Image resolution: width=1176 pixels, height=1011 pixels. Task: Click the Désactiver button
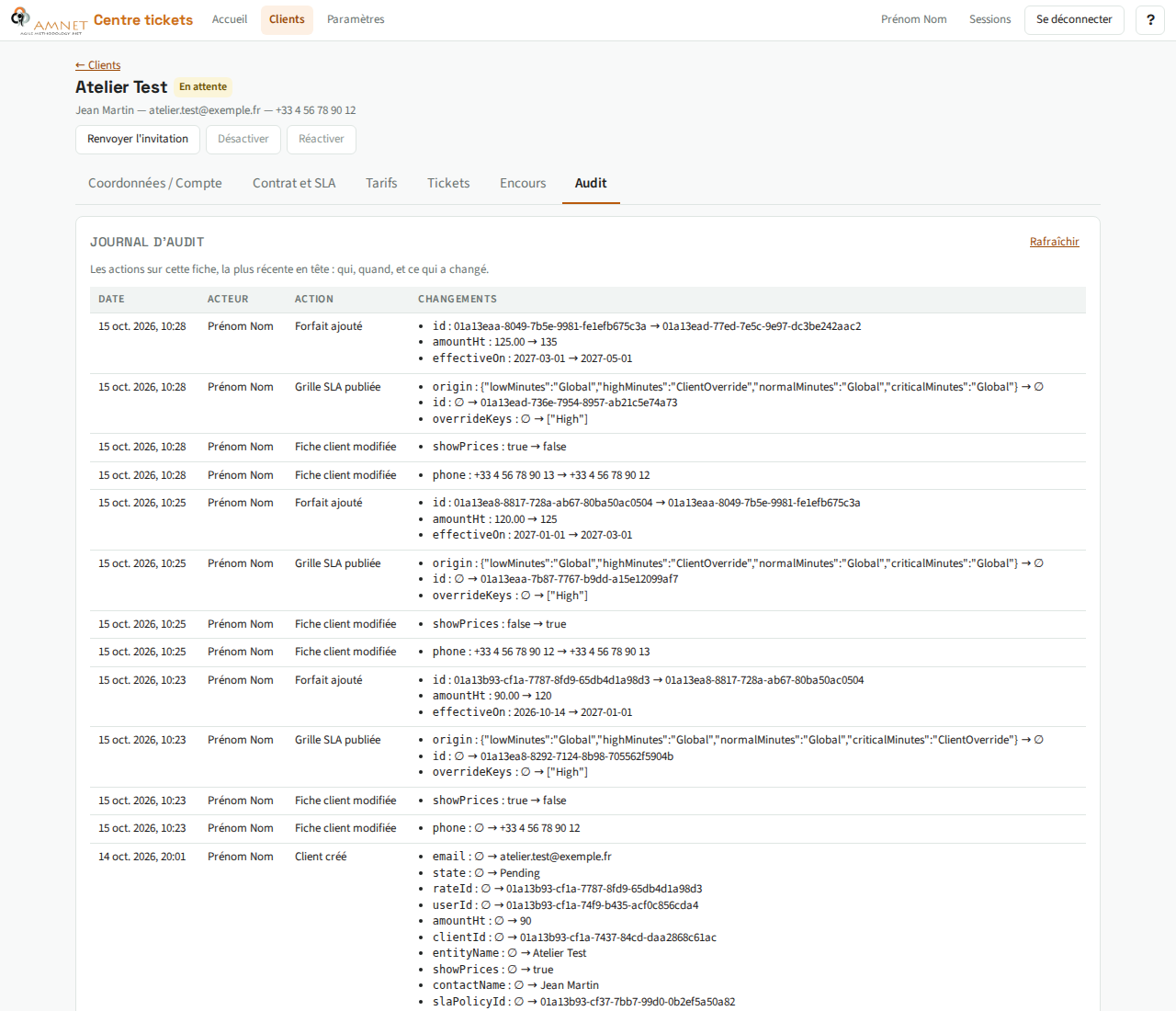[x=243, y=139]
